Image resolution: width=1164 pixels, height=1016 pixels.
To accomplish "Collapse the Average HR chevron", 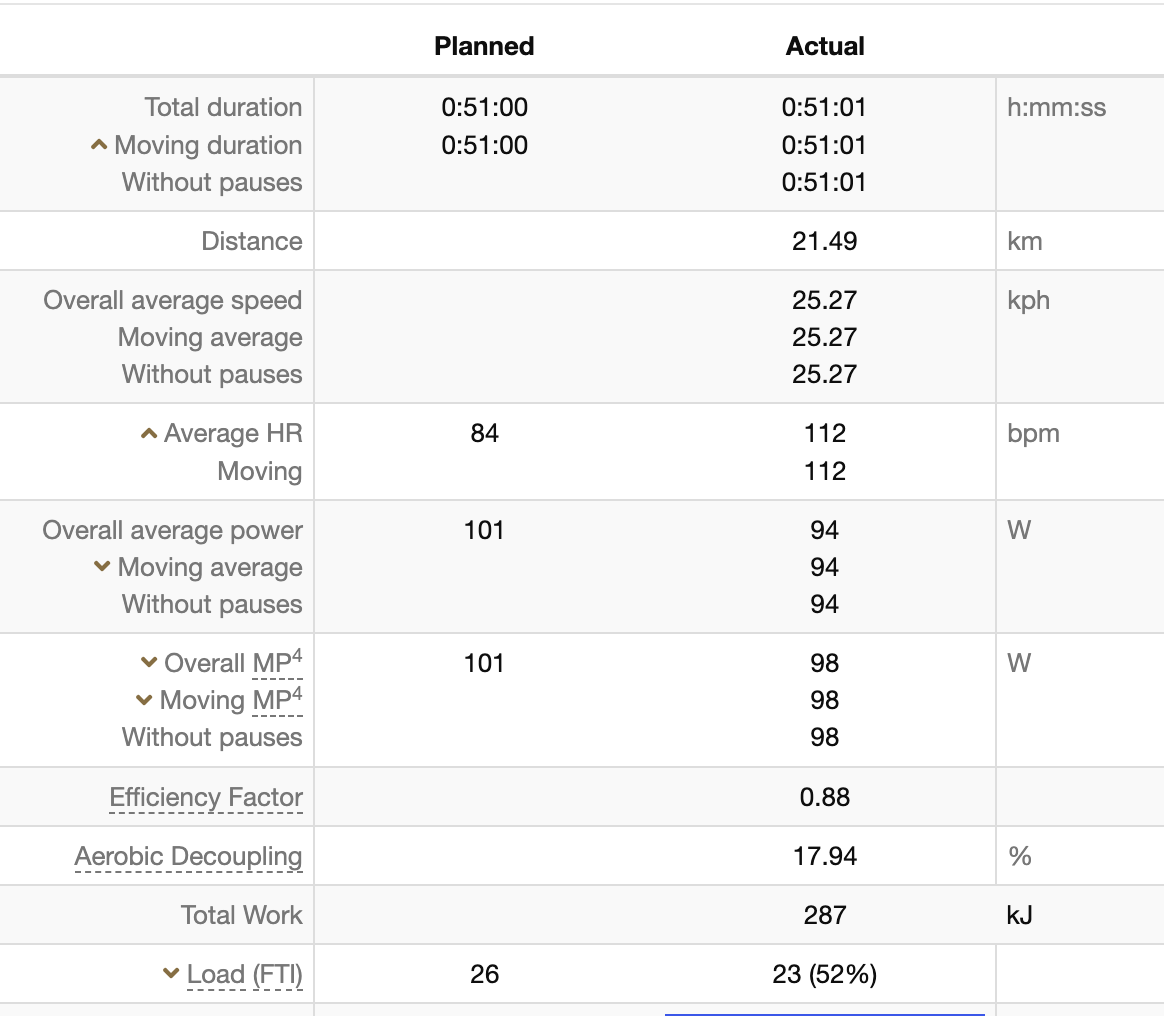I will 148,433.
